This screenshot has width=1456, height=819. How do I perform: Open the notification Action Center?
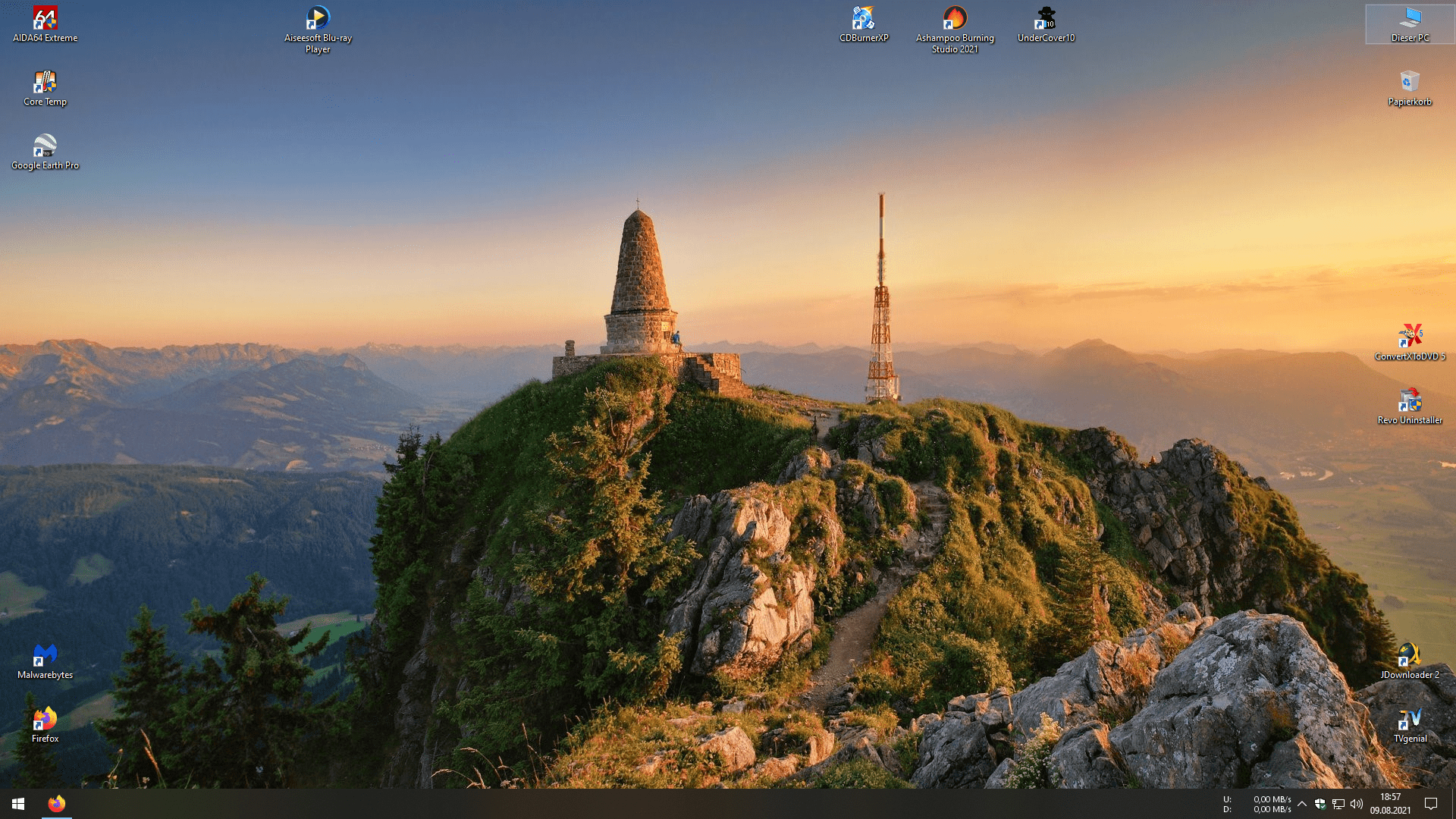tap(1431, 804)
